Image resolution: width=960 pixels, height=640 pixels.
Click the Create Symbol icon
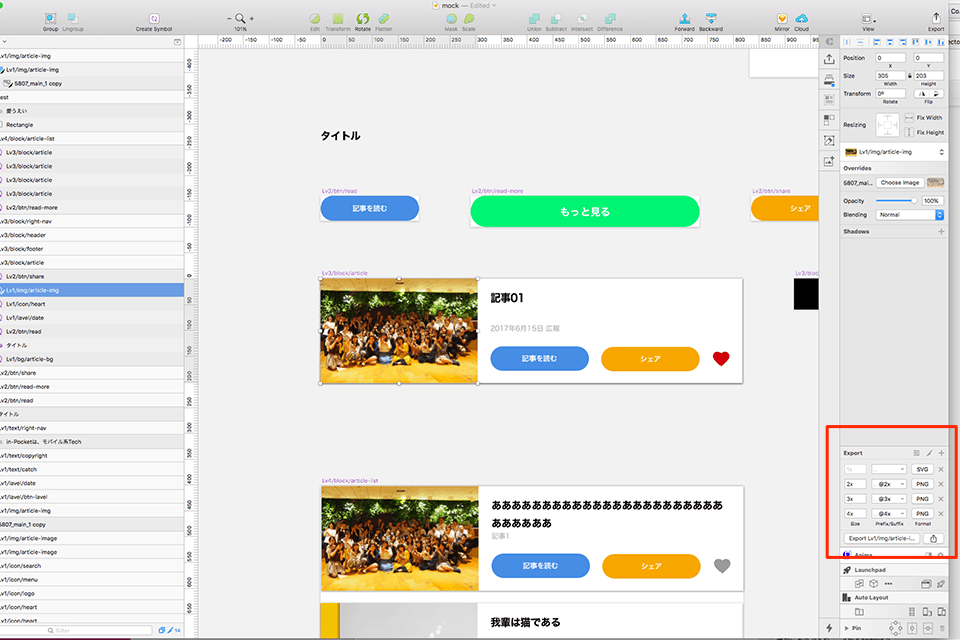coord(154,18)
